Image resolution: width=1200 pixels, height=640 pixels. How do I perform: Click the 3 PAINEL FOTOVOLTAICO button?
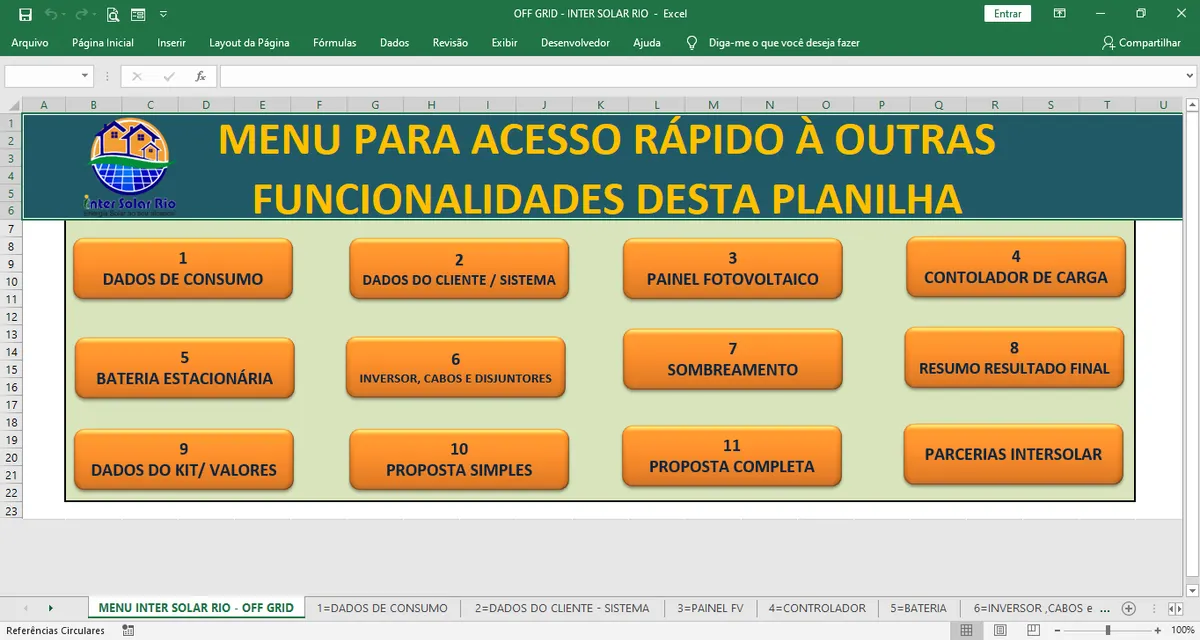732,269
